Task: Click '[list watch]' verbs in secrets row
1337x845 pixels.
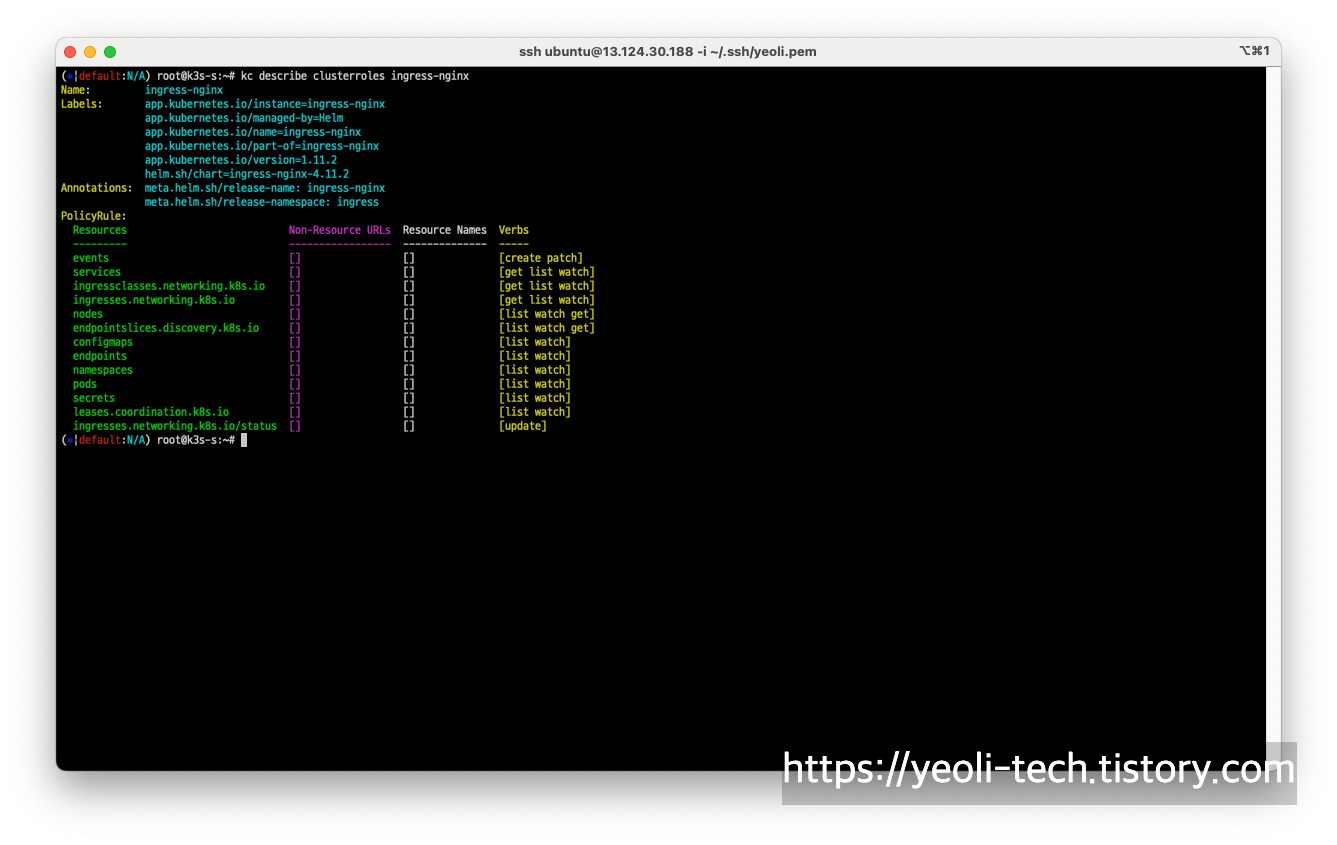Action: pos(535,398)
